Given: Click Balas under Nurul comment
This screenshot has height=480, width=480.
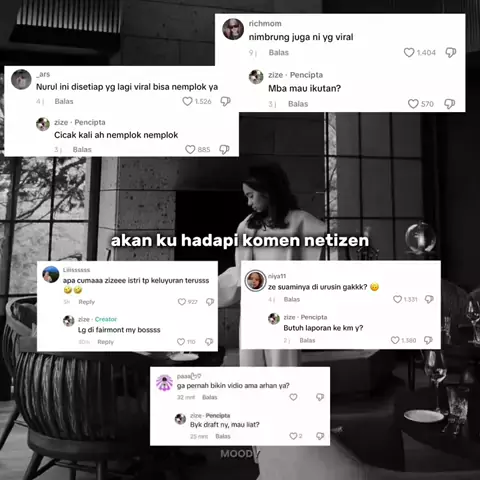Looking at the screenshot, I should tap(64, 101).
